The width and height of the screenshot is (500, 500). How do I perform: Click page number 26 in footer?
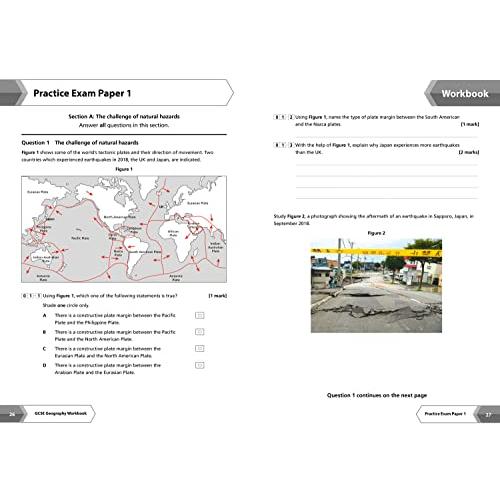click(12, 414)
